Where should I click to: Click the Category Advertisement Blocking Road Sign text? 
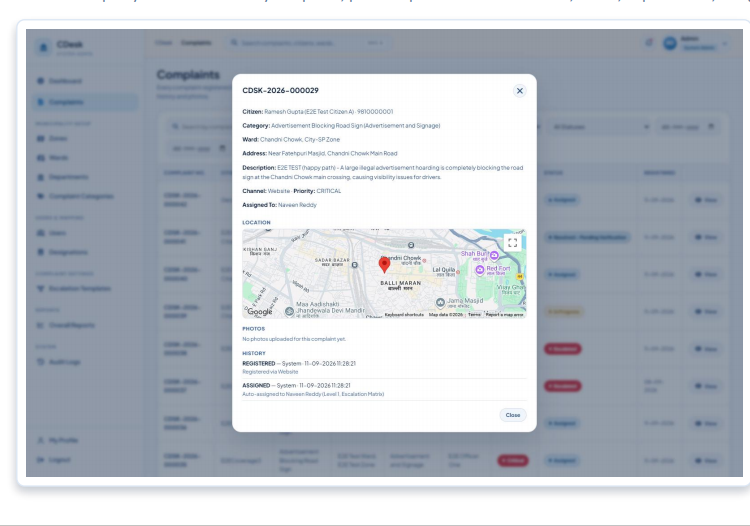point(341,125)
